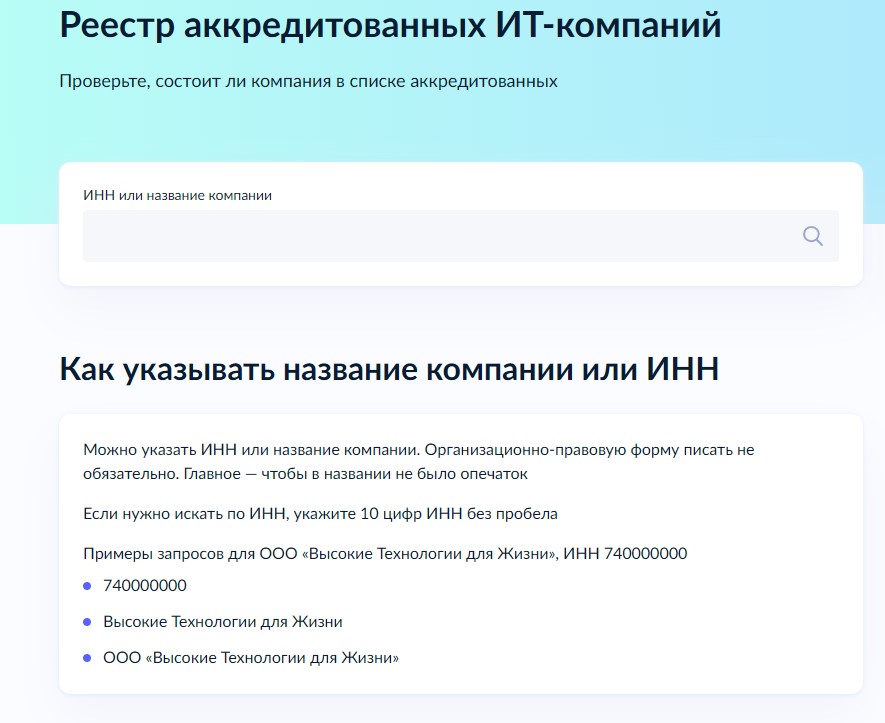Focus the INN or company name input

461,236
